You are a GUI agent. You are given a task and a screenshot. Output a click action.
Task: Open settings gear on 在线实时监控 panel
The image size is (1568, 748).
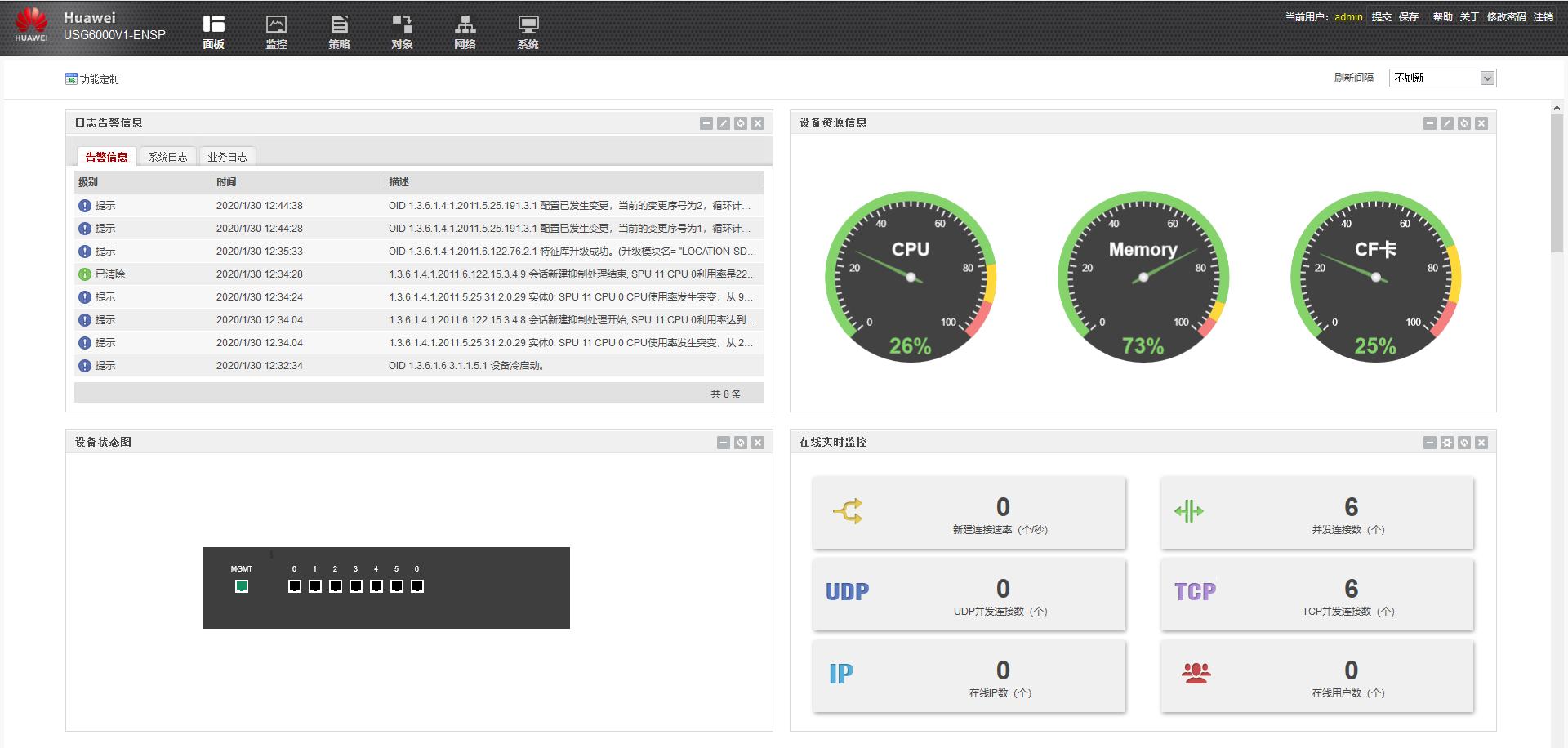click(1447, 443)
